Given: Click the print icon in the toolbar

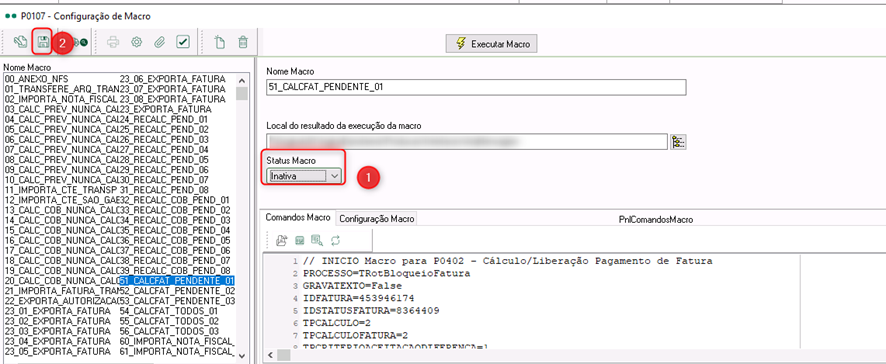Looking at the screenshot, I should click(x=113, y=42).
